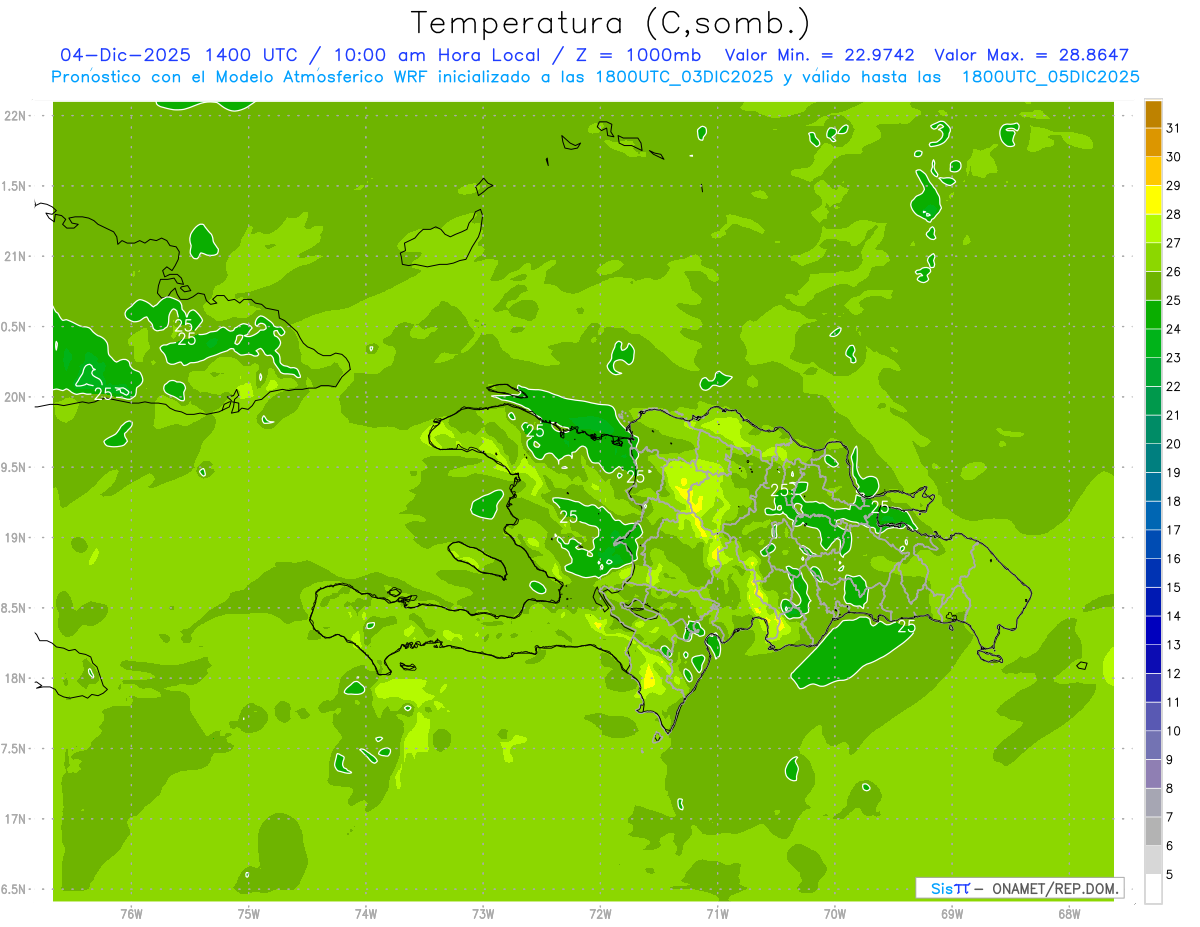Click the green swatch between 24 and 25
Image resolution: width=1200 pixels, height=927 pixels.
(x=1154, y=315)
